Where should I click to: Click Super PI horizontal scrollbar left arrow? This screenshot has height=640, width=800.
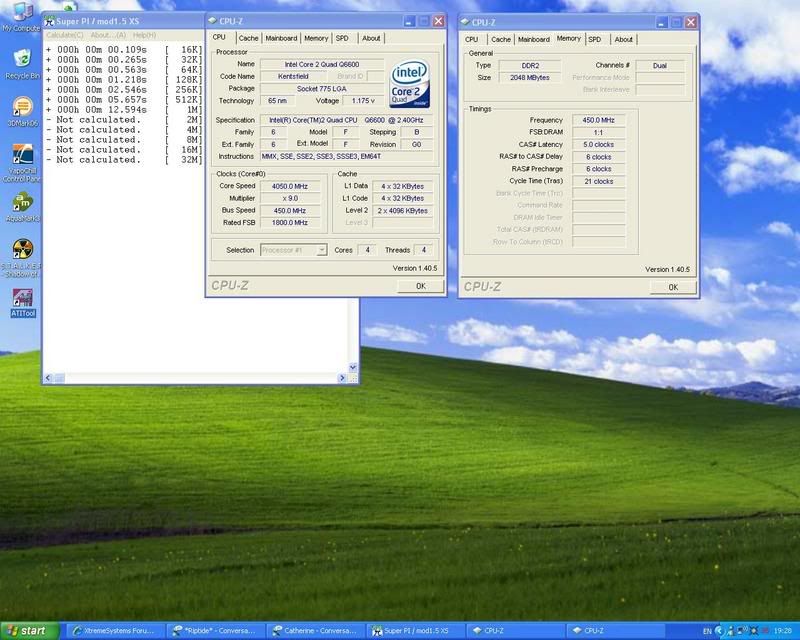[48, 378]
